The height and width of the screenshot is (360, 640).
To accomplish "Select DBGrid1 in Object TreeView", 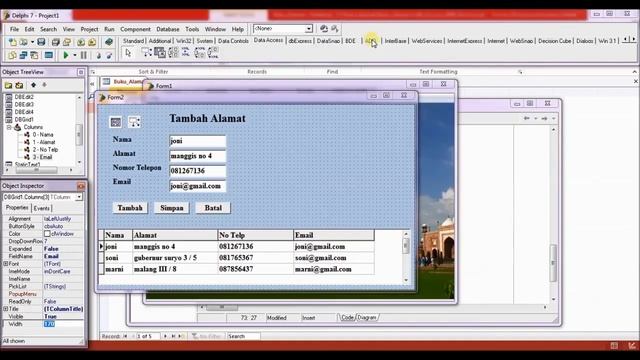I will click(x=24, y=120).
